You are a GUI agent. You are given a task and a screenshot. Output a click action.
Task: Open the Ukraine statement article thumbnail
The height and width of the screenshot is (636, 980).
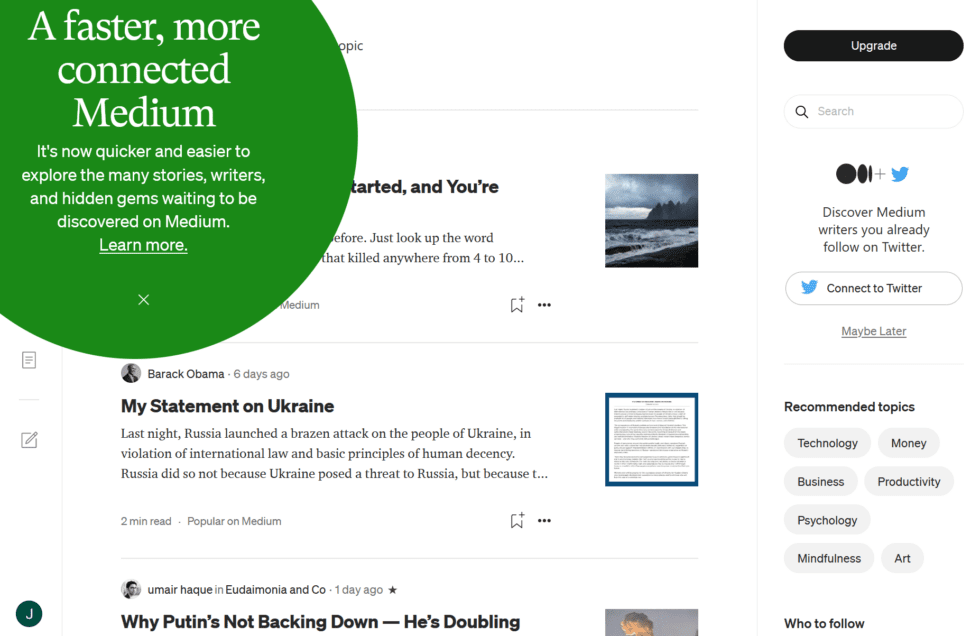click(651, 440)
